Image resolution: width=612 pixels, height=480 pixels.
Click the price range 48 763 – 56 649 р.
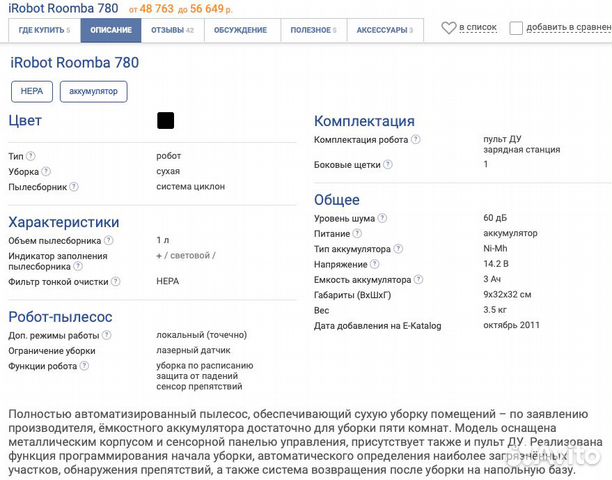[x=180, y=9]
